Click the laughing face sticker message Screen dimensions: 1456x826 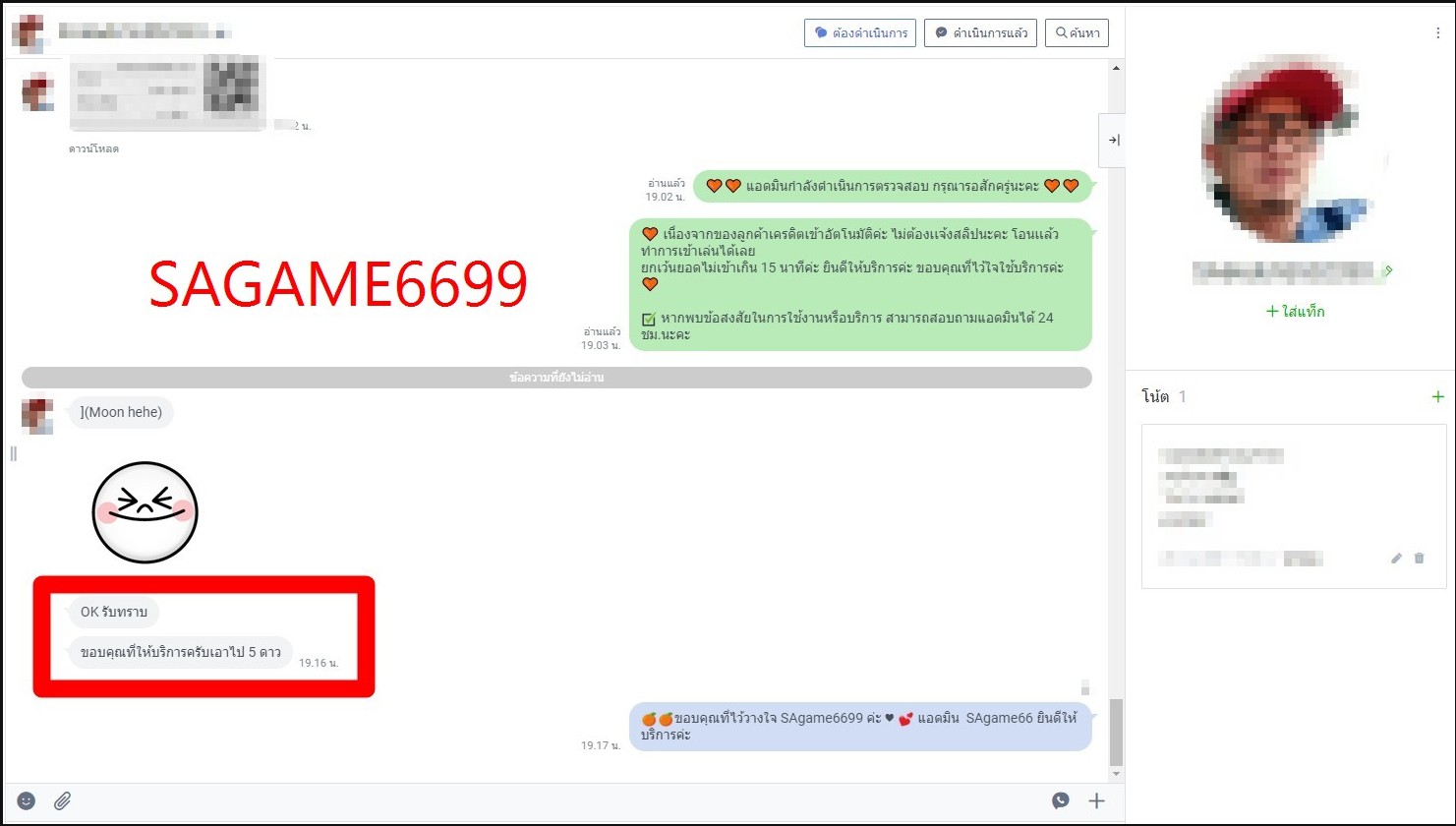pyautogui.click(x=145, y=511)
